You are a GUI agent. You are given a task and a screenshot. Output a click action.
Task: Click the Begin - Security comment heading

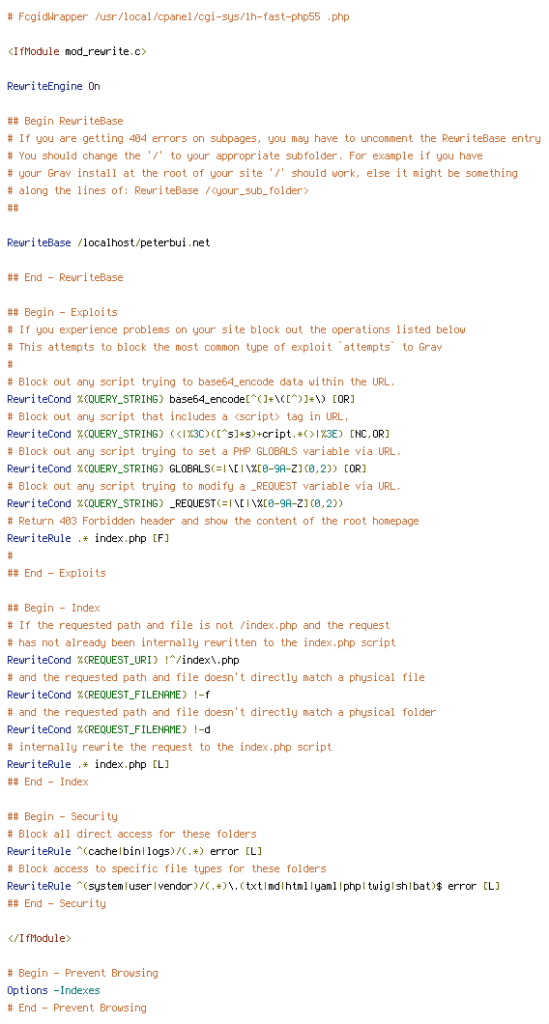pyautogui.click(x=62, y=816)
